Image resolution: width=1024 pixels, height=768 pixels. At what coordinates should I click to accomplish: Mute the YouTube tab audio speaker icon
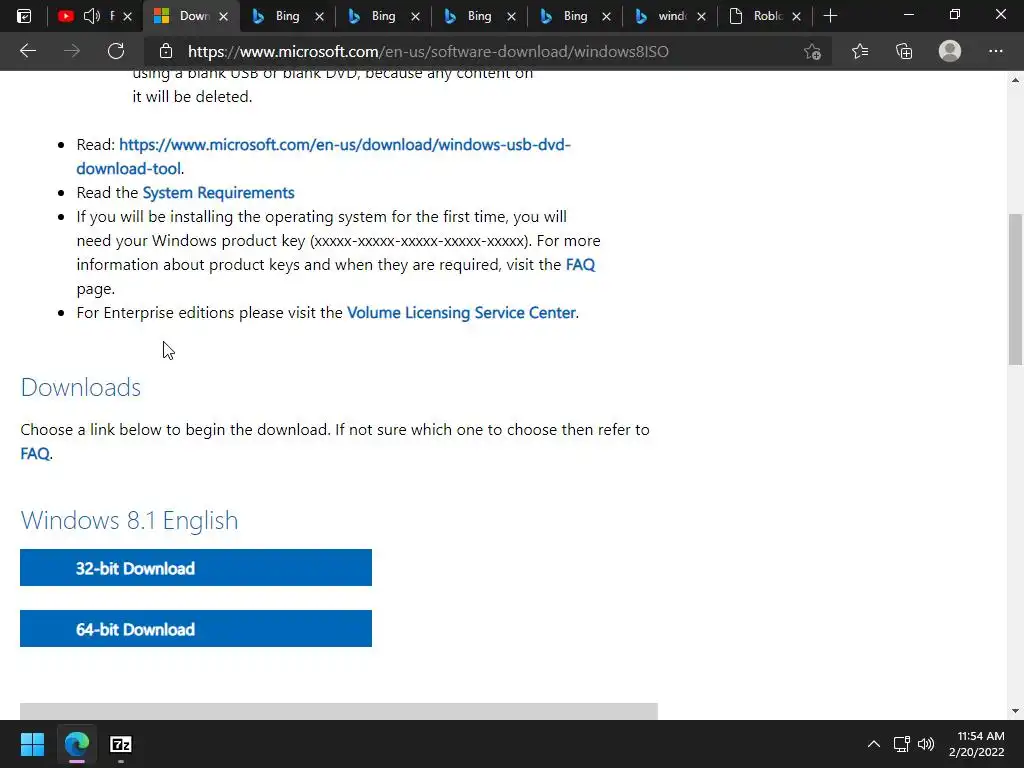point(91,16)
